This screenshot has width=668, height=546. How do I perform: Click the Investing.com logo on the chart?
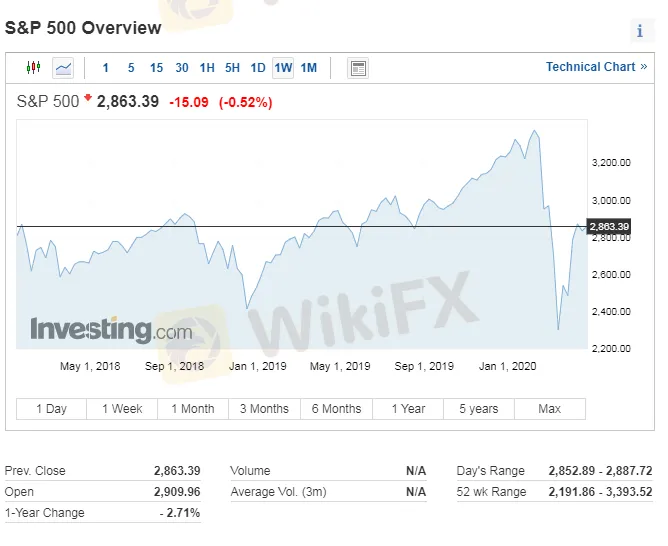[x=111, y=329]
